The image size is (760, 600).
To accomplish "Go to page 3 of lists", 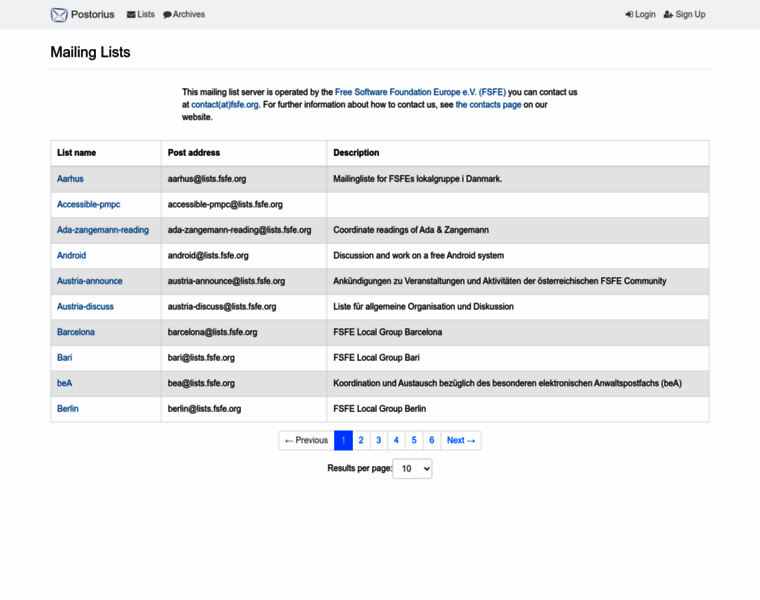I will click(379, 441).
